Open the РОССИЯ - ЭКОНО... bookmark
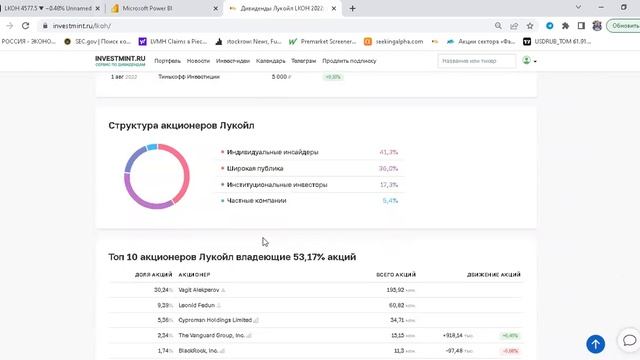This screenshot has height=360, width=640. tap(28, 42)
